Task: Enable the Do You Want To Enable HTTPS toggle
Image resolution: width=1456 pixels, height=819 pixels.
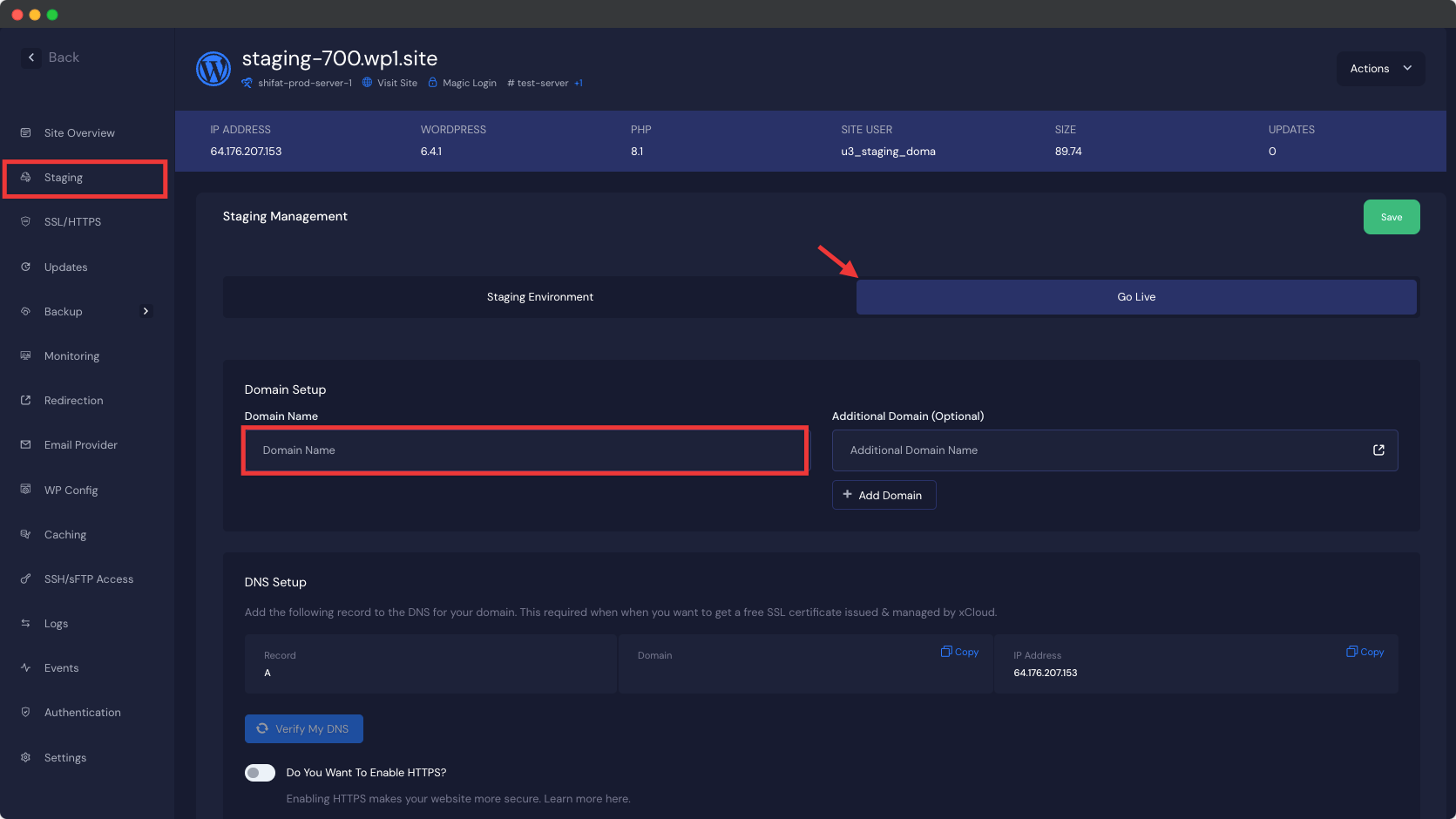Action: [x=259, y=772]
